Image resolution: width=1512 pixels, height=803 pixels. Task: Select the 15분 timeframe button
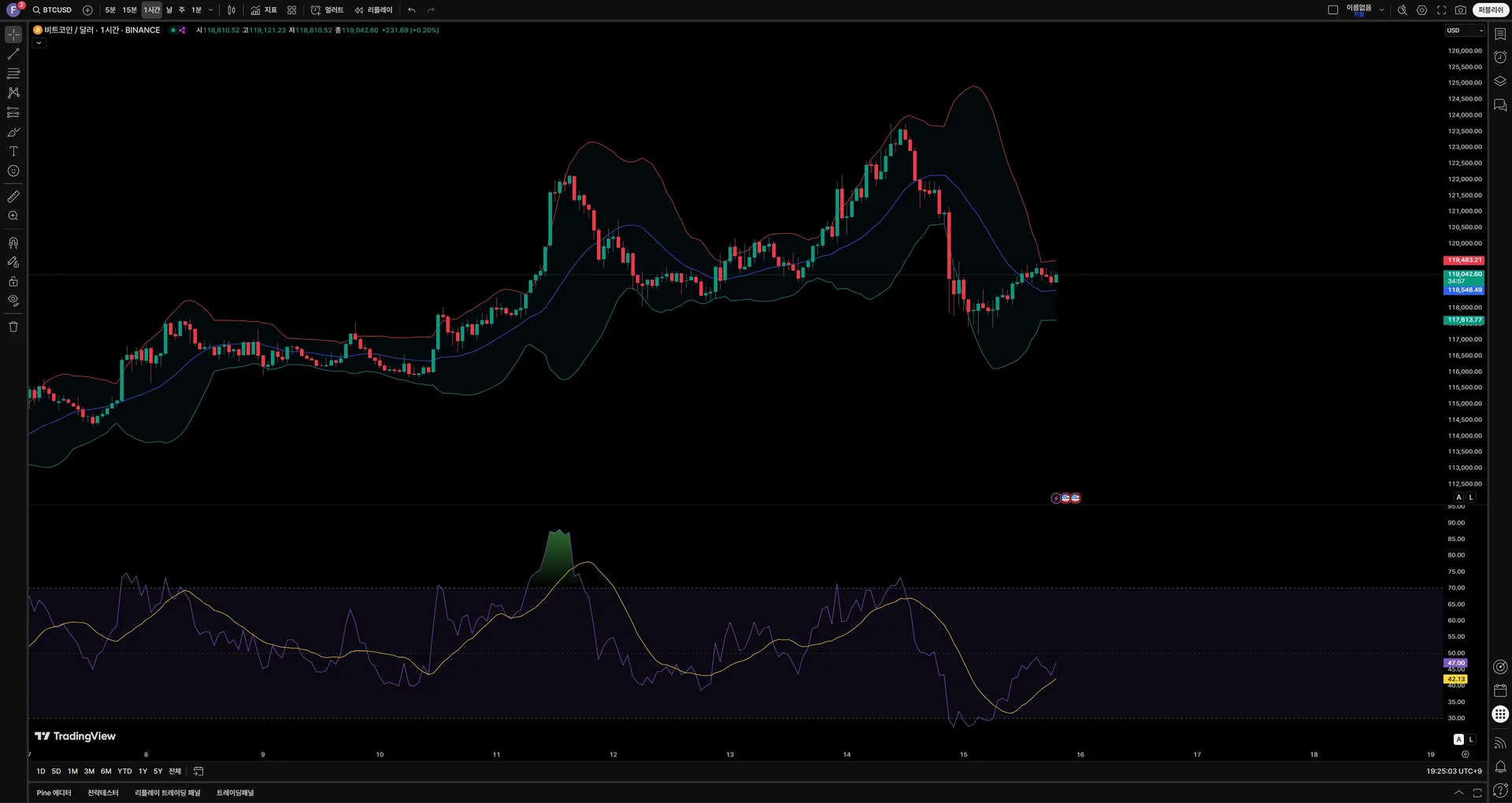tap(129, 10)
